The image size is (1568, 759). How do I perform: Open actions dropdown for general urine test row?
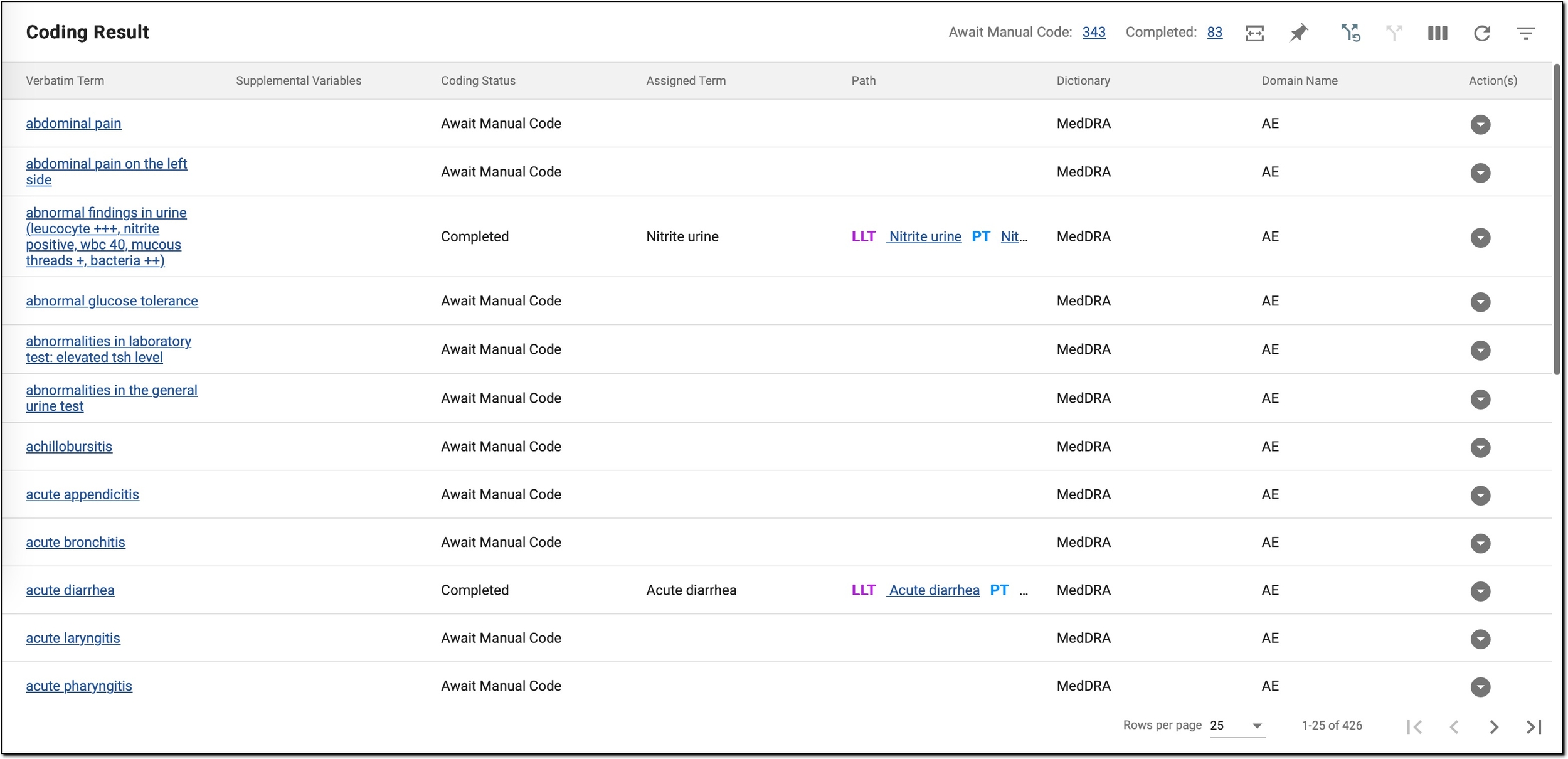pos(1480,399)
